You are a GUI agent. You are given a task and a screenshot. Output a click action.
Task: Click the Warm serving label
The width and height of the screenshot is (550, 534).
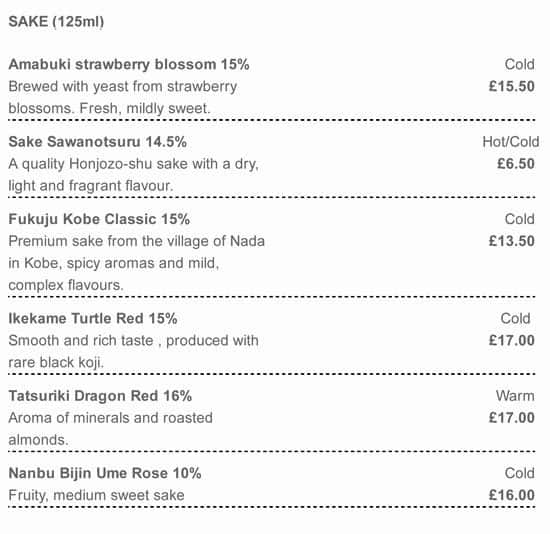(515, 396)
